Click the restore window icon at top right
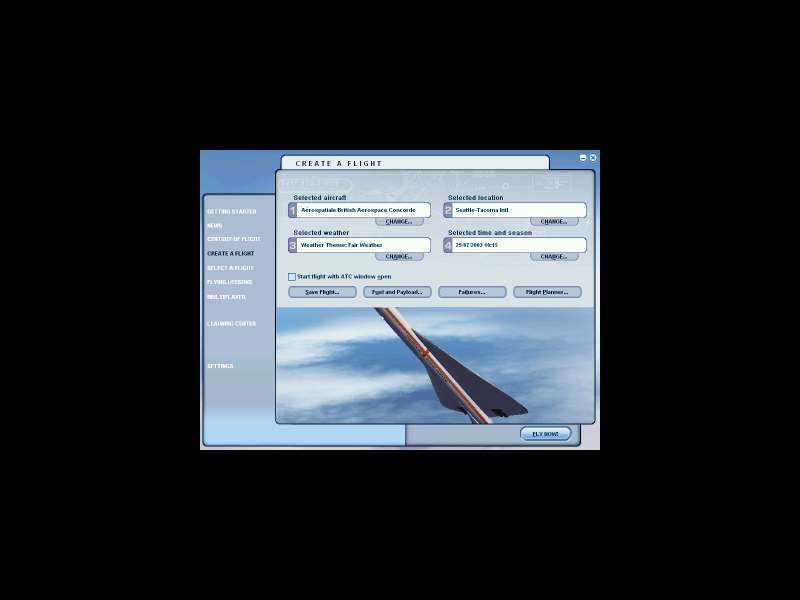 pos(583,157)
